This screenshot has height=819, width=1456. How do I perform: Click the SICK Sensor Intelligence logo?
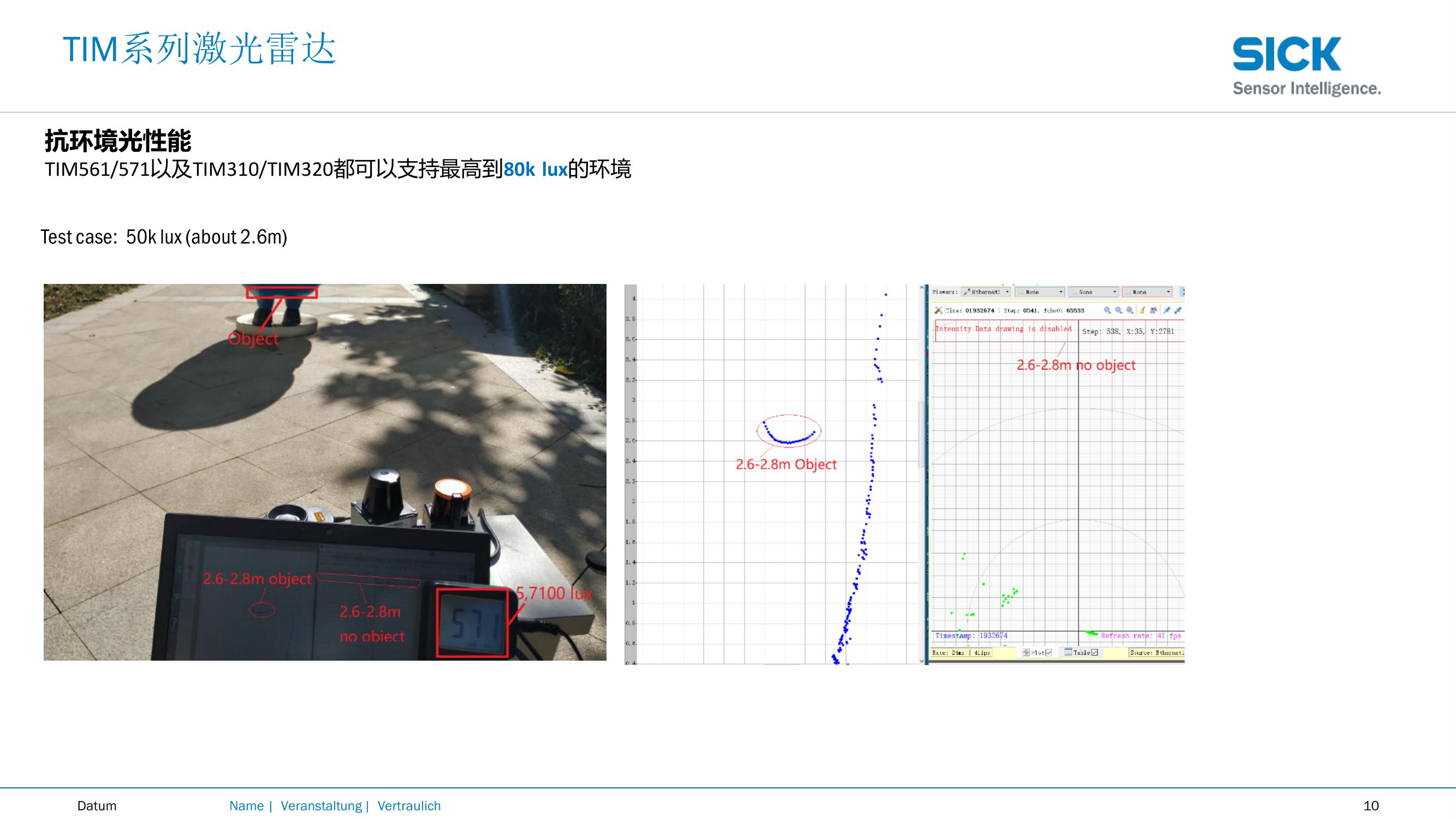click(1306, 66)
